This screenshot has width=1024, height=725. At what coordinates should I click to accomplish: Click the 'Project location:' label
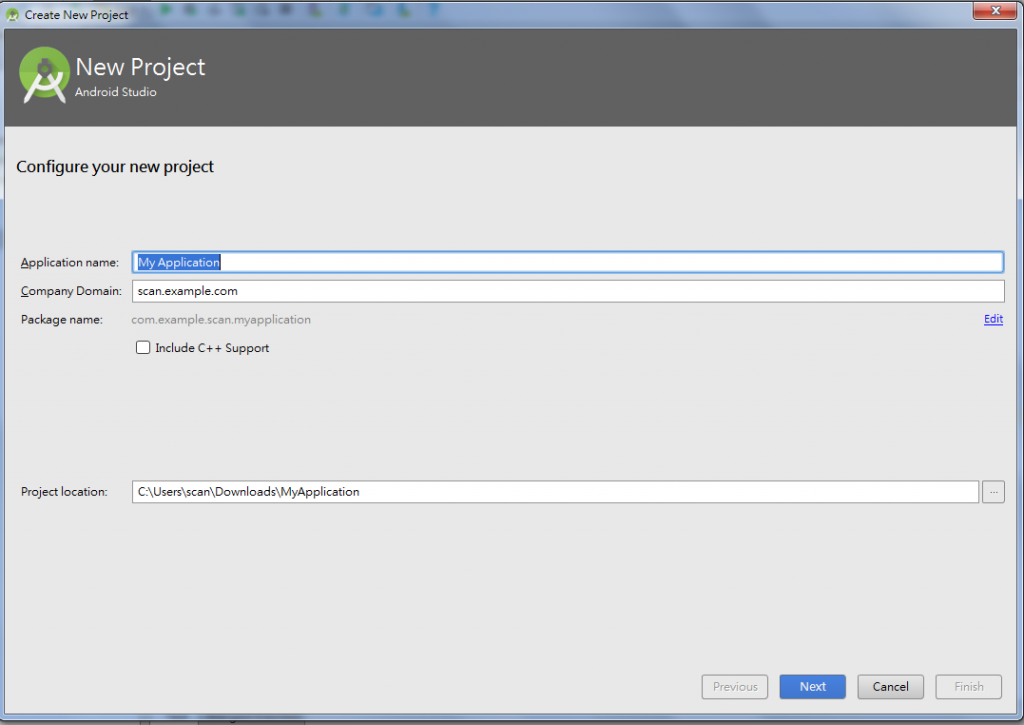(x=64, y=492)
